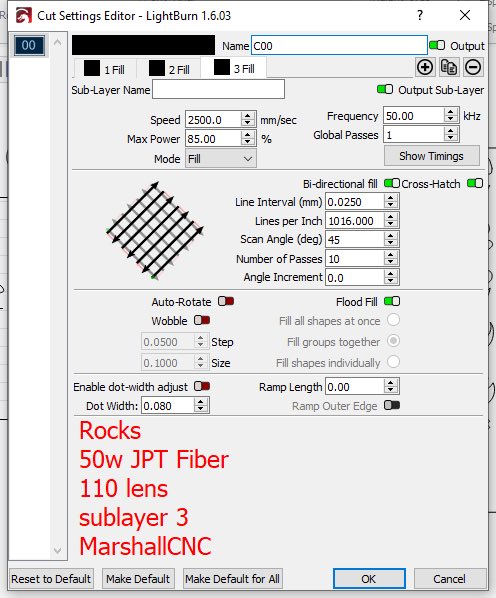Turn off Cross-Hatch switch
The width and height of the screenshot is (496, 598).
coord(475,183)
